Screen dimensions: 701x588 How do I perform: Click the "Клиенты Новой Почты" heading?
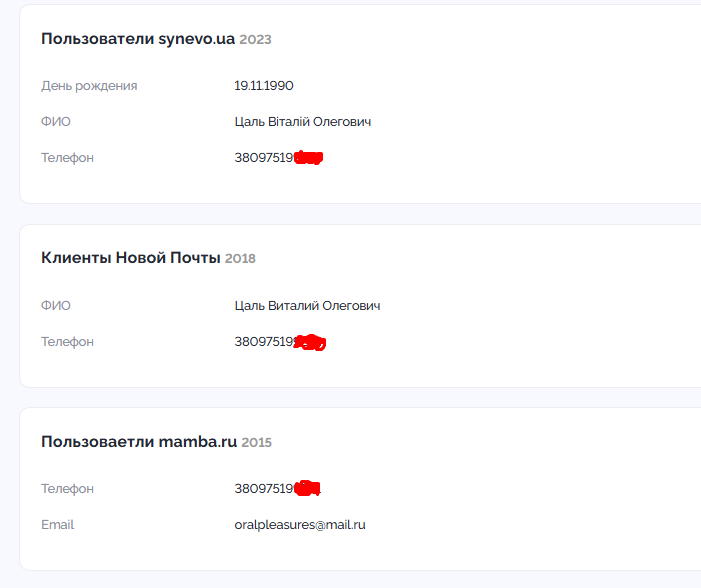[x=130, y=258]
